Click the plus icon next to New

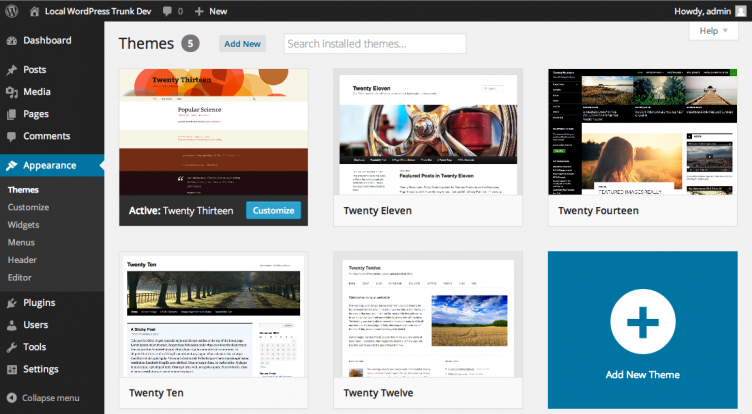tap(199, 11)
